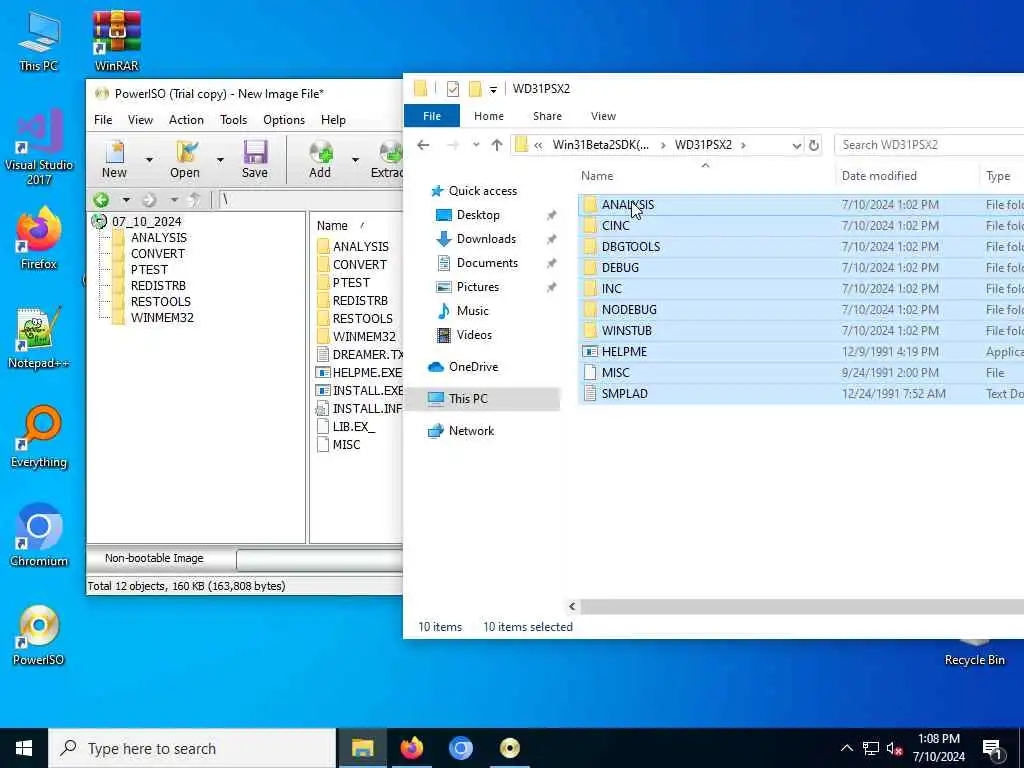Click the Extract toolbar icon in PowerISO
Viewport: 1024px width, 768px height.
click(388, 159)
